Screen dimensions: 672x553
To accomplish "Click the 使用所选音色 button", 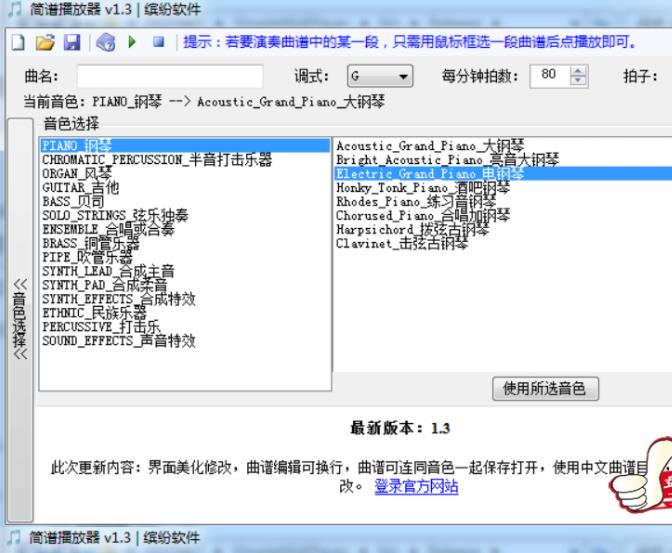I will click(x=545, y=389).
